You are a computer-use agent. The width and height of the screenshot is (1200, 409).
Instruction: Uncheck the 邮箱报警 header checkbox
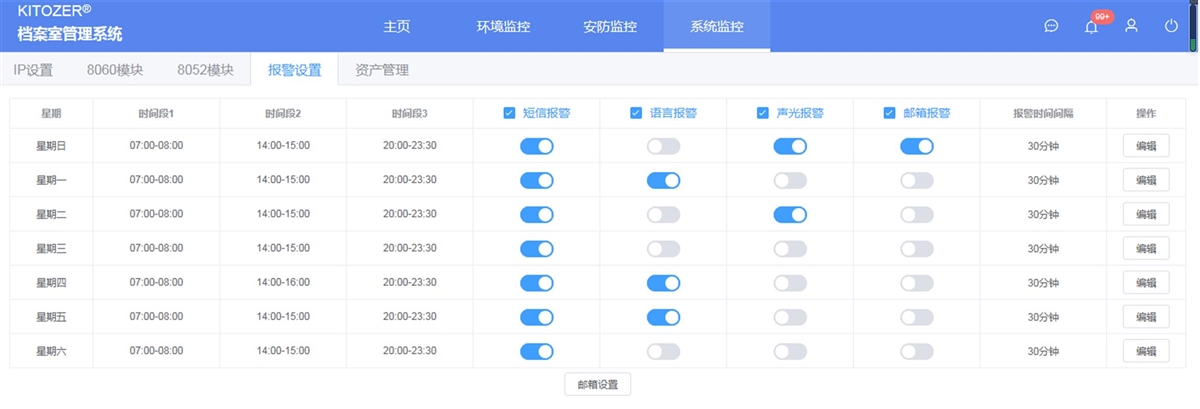click(889, 113)
